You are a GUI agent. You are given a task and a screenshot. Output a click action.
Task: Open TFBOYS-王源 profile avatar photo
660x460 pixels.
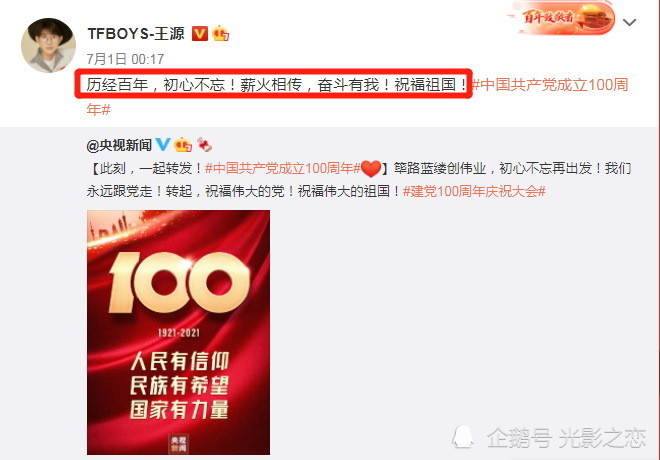click(x=48, y=45)
